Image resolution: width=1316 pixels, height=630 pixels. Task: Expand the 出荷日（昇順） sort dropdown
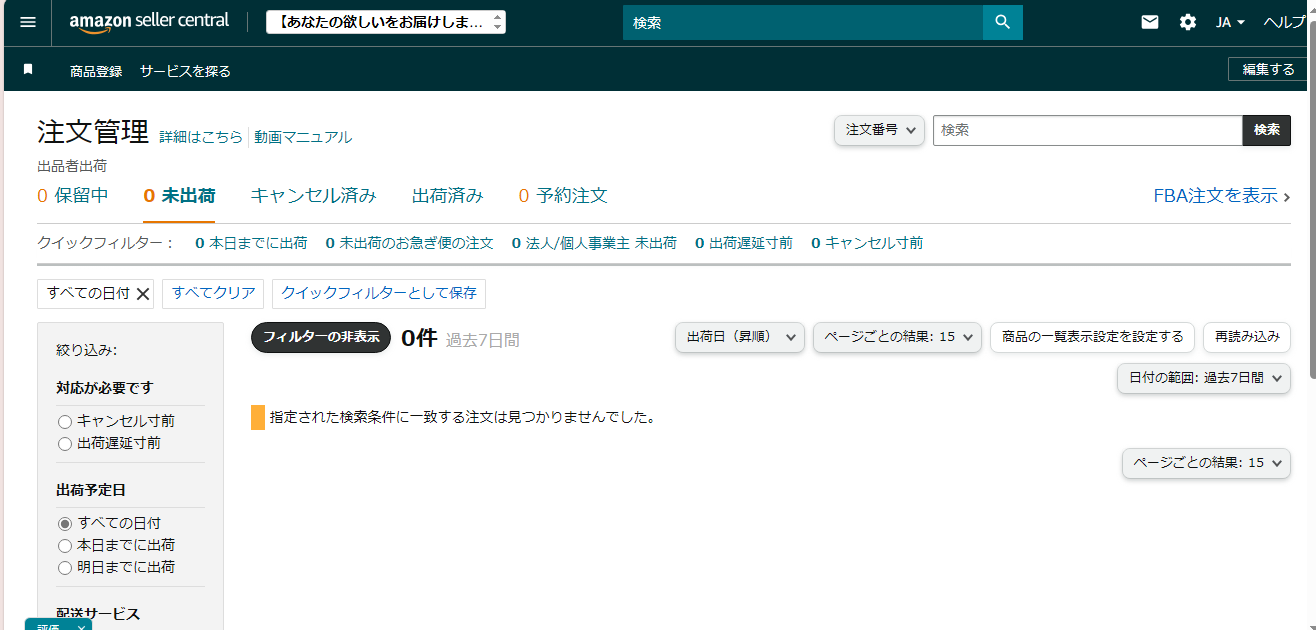coord(740,338)
